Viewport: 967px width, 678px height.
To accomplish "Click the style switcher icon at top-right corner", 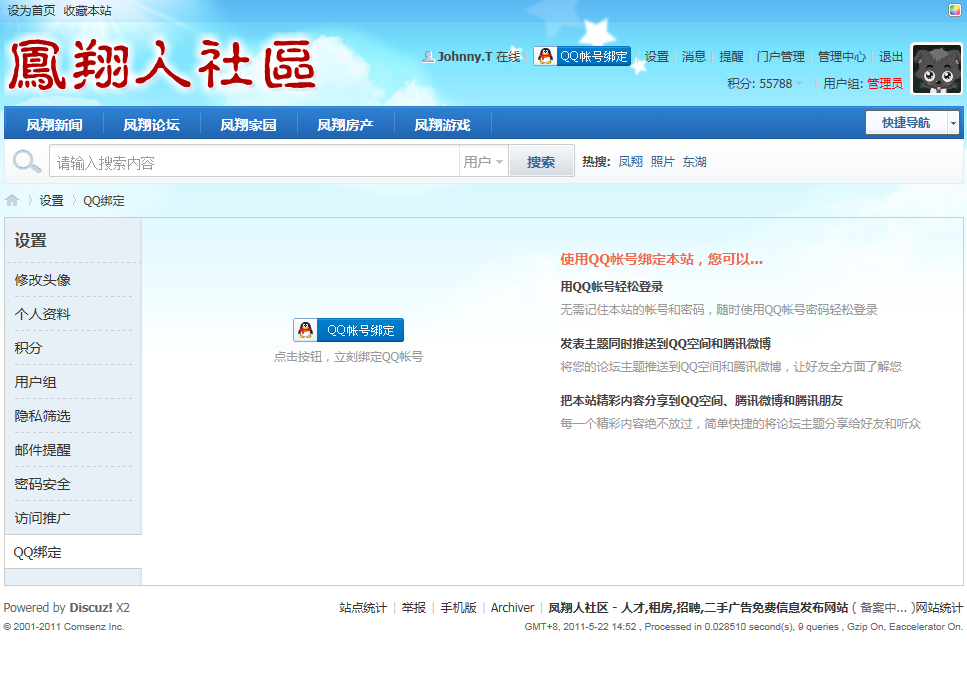I will (956, 10).
